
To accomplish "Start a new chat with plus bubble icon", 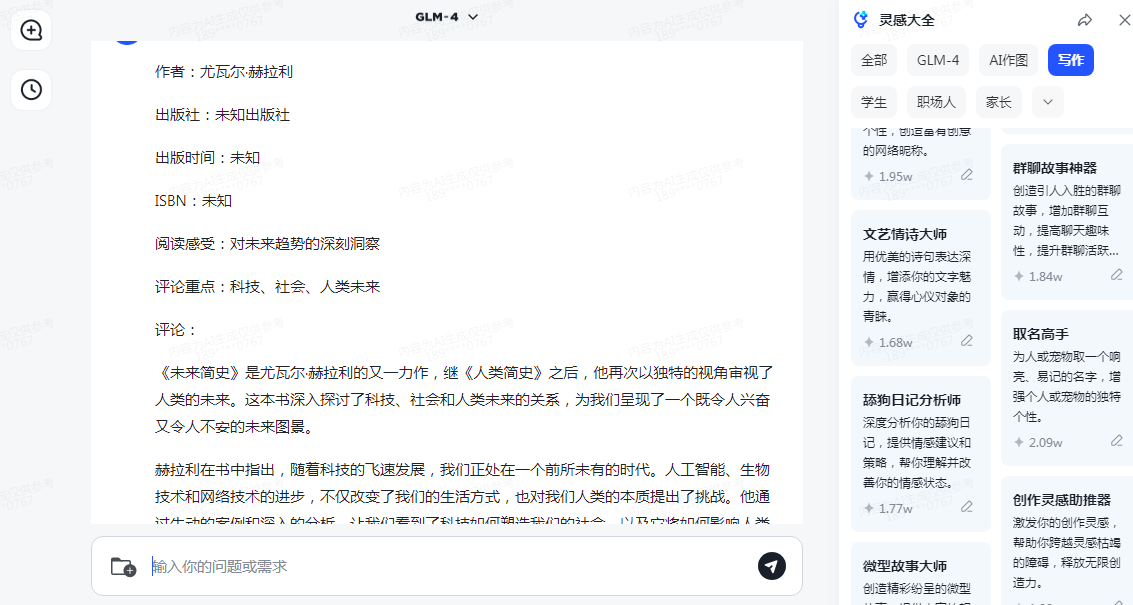I will [x=31, y=30].
